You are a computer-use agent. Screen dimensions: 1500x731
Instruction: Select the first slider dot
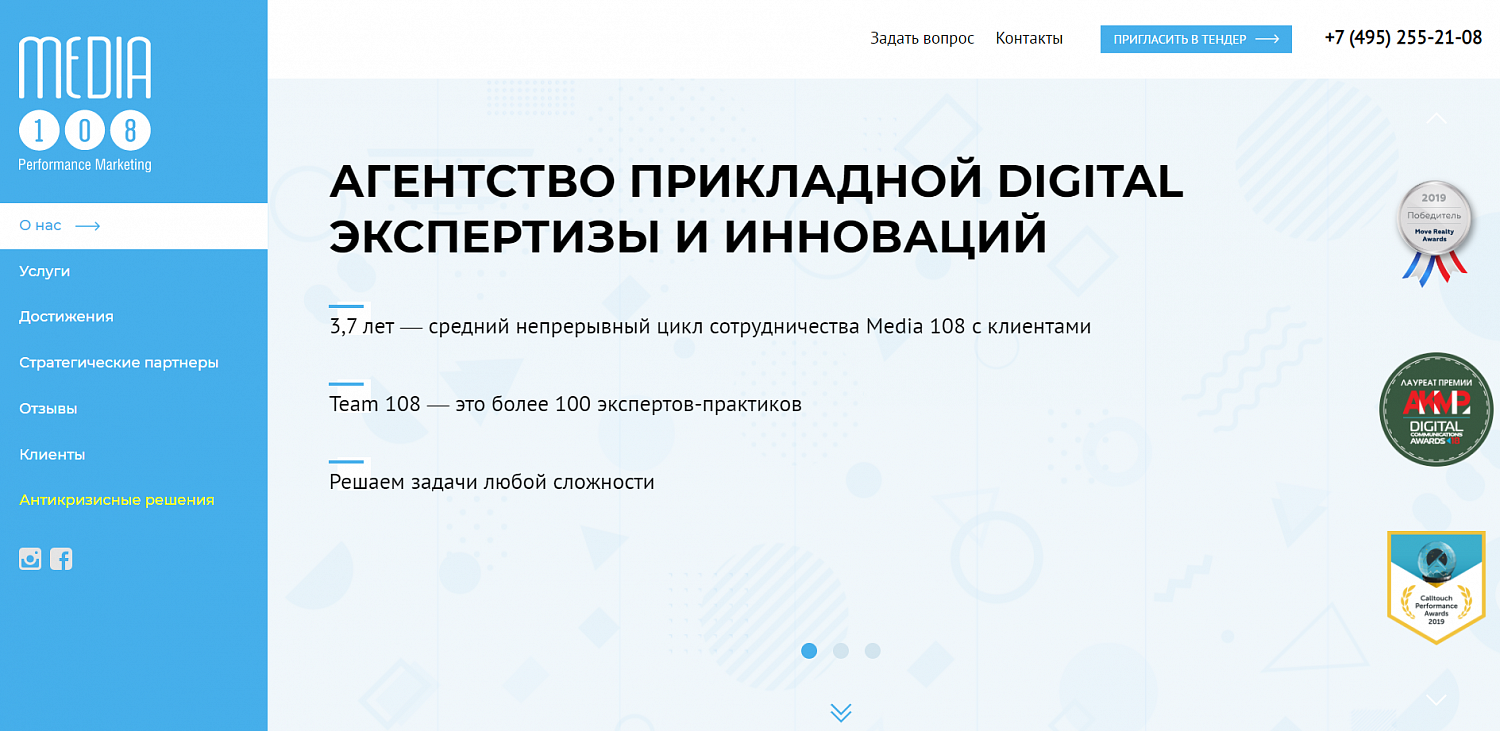click(809, 651)
